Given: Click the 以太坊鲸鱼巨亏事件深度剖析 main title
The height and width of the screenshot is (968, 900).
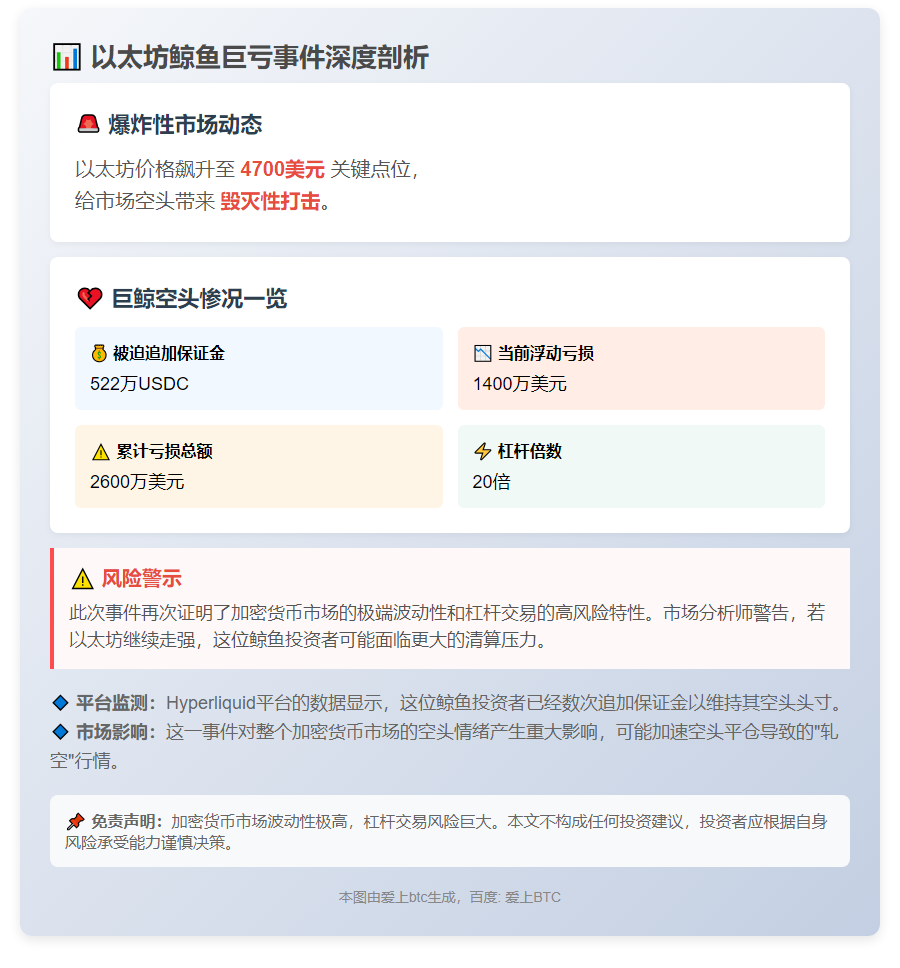Looking at the screenshot, I should coord(259,58).
